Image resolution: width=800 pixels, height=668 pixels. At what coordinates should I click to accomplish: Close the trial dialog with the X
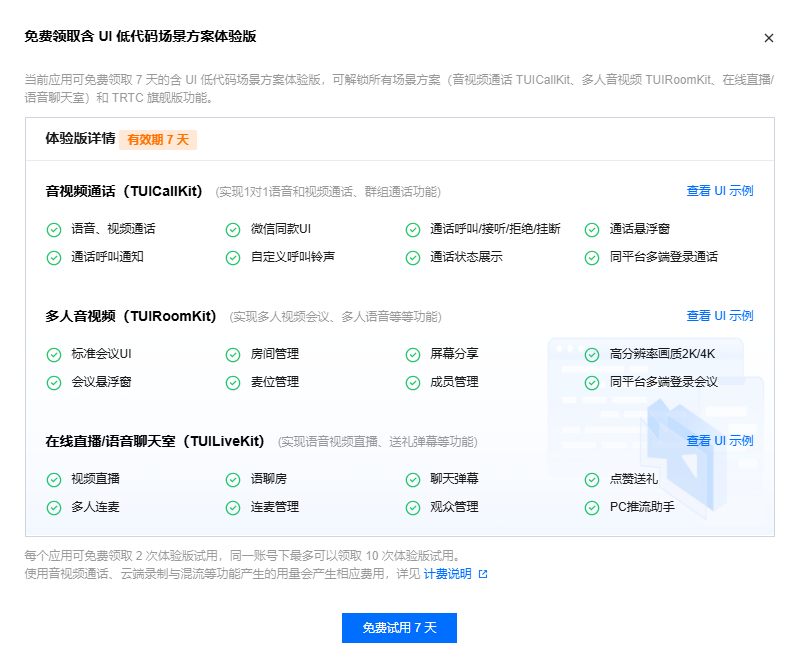click(x=768, y=38)
